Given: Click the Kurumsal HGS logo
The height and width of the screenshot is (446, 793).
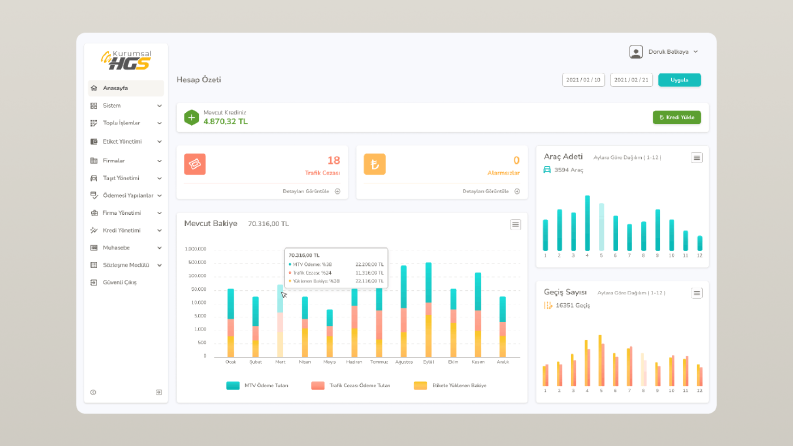Looking at the screenshot, I should pyautogui.click(x=126, y=60).
